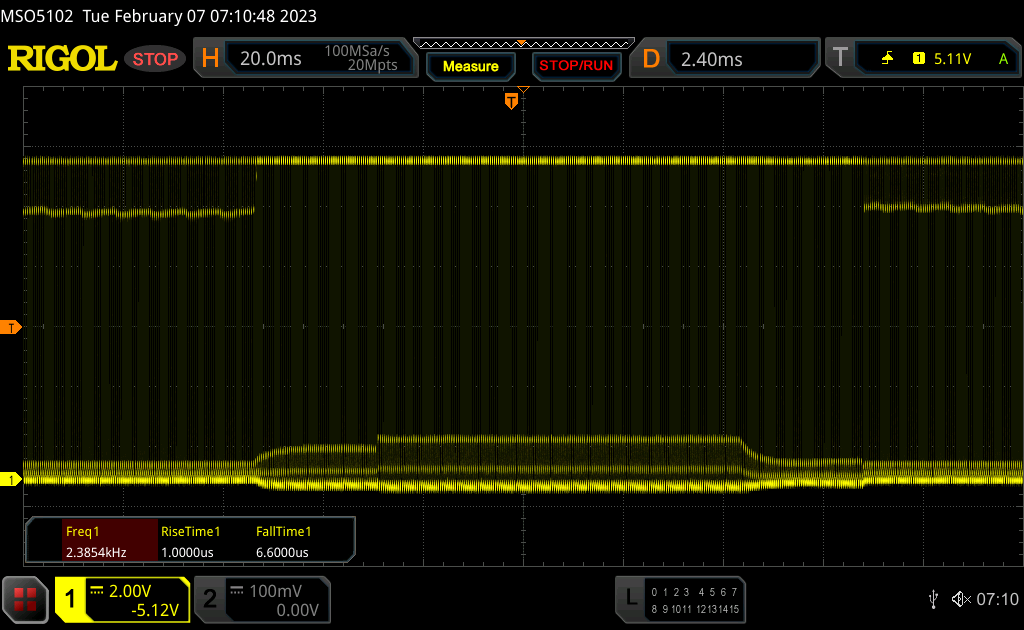This screenshot has height=630, width=1024.
Task: Click the channel 1 DC coupling icon
Action: pyautogui.click(x=97, y=591)
